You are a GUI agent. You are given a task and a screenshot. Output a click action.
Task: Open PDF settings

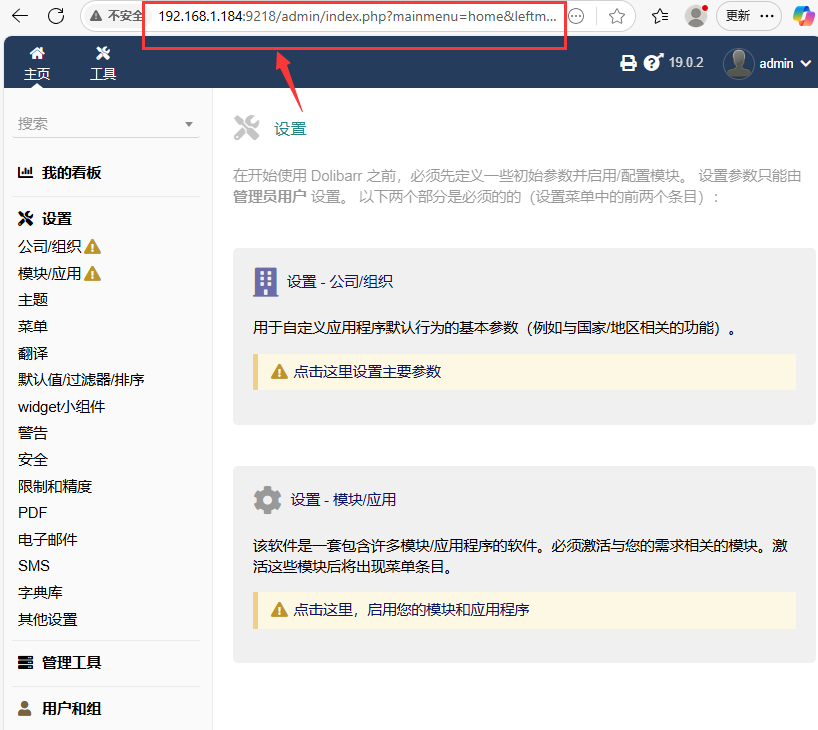pos(32,513)
